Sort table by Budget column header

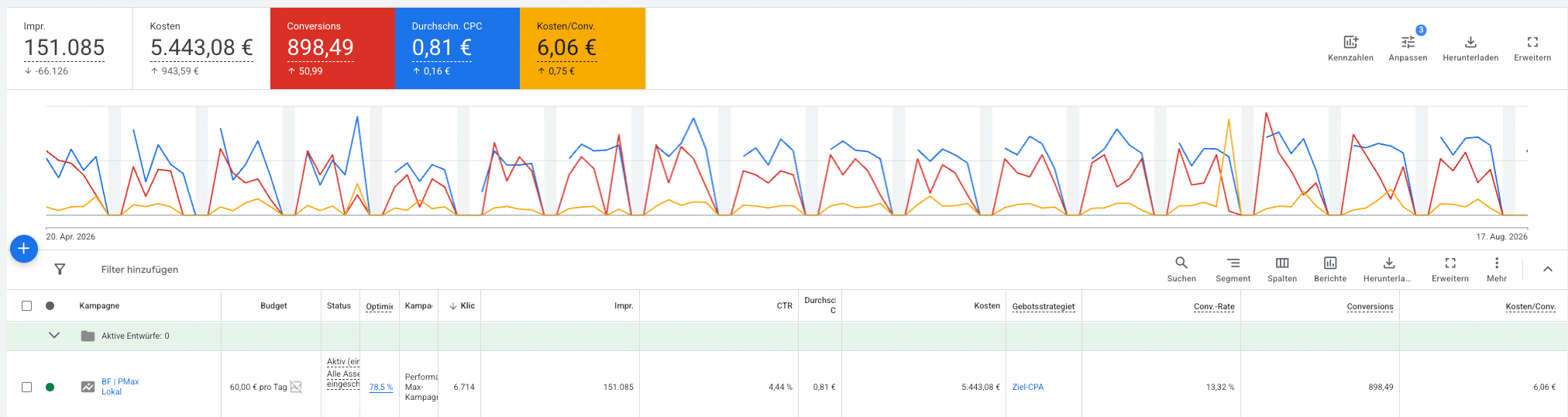273,305
